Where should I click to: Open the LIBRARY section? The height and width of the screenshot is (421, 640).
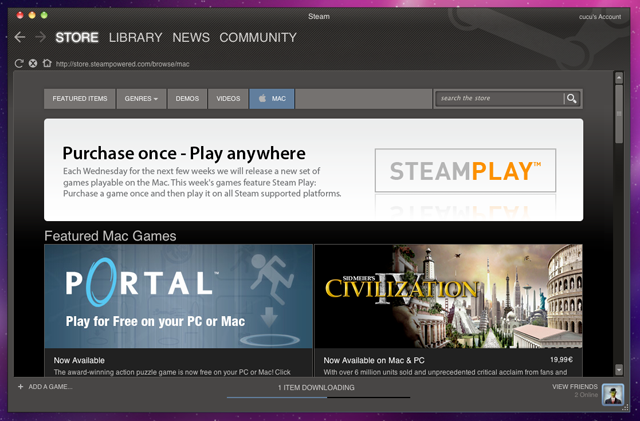pyautogui.click(x=136, y=38)
